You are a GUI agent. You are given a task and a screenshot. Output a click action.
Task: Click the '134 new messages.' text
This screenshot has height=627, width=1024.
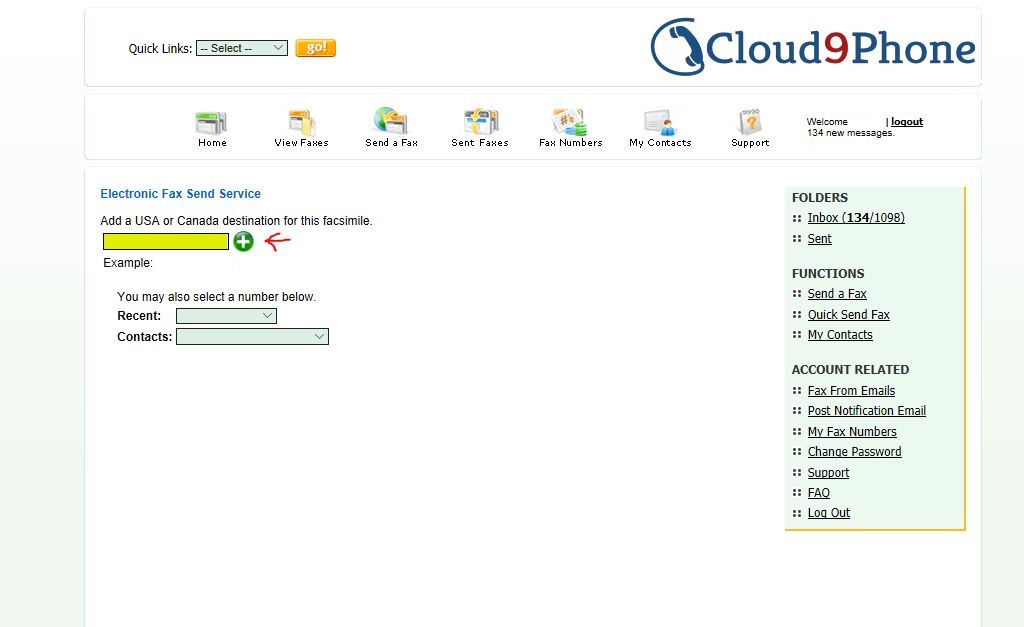[850, 133]
